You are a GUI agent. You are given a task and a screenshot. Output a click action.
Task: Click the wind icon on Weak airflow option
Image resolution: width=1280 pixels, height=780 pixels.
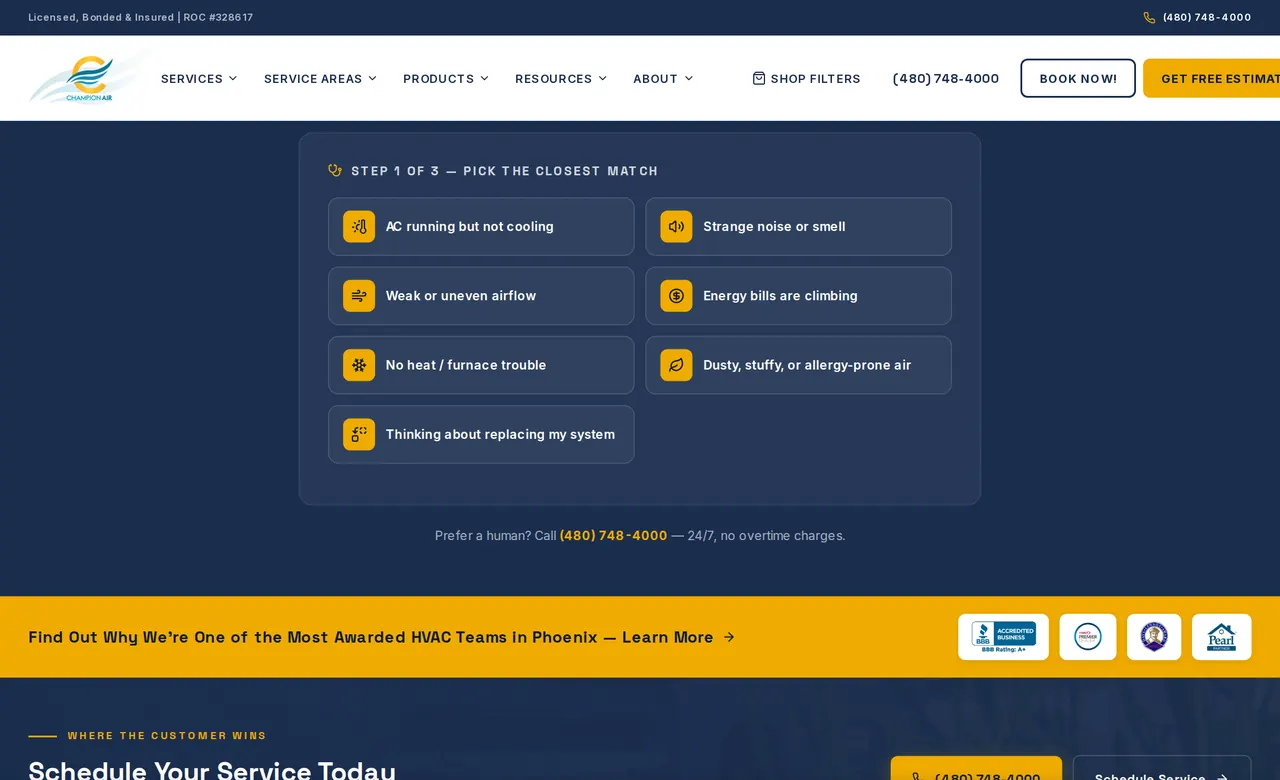pos(359,296)
